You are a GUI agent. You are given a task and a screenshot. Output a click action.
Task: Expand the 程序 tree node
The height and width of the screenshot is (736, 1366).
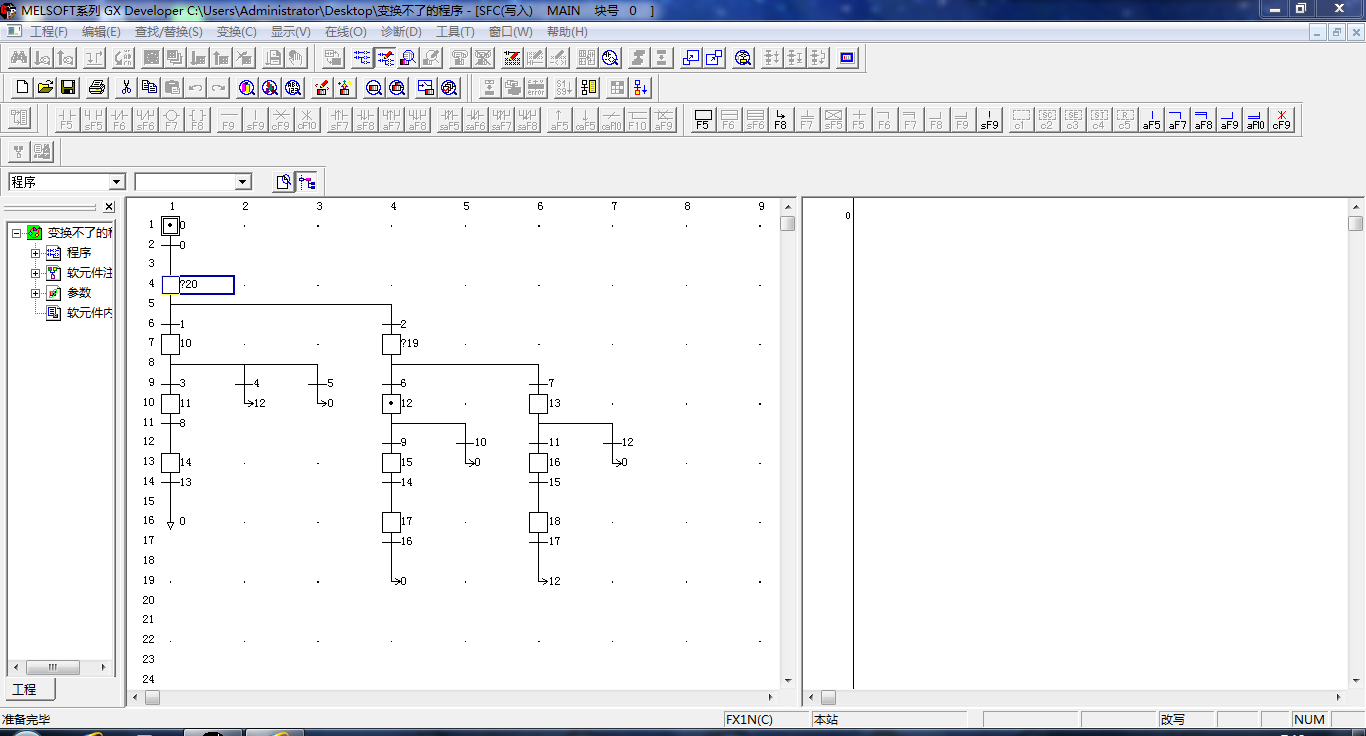pyautogui.click(x=35, y=253)
